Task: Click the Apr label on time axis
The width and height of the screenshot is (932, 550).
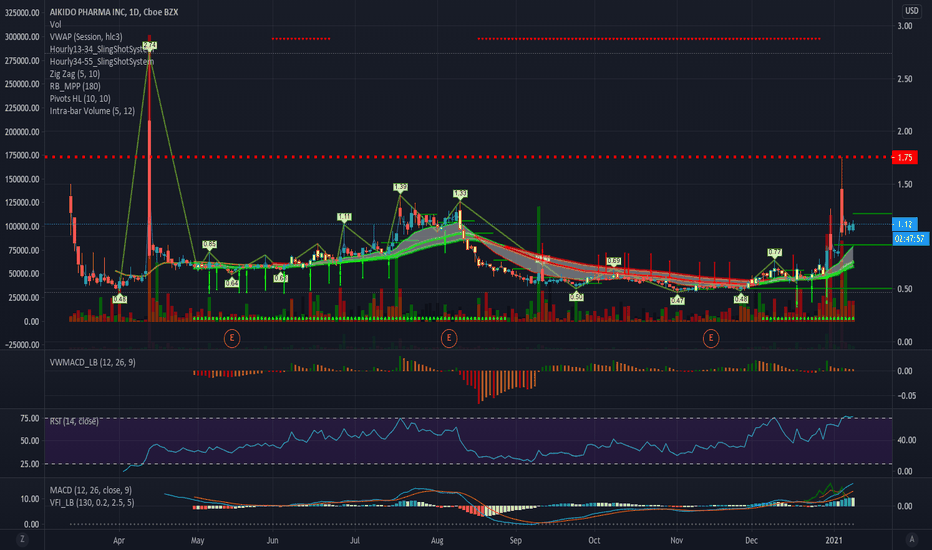Action: click(119, 540)
